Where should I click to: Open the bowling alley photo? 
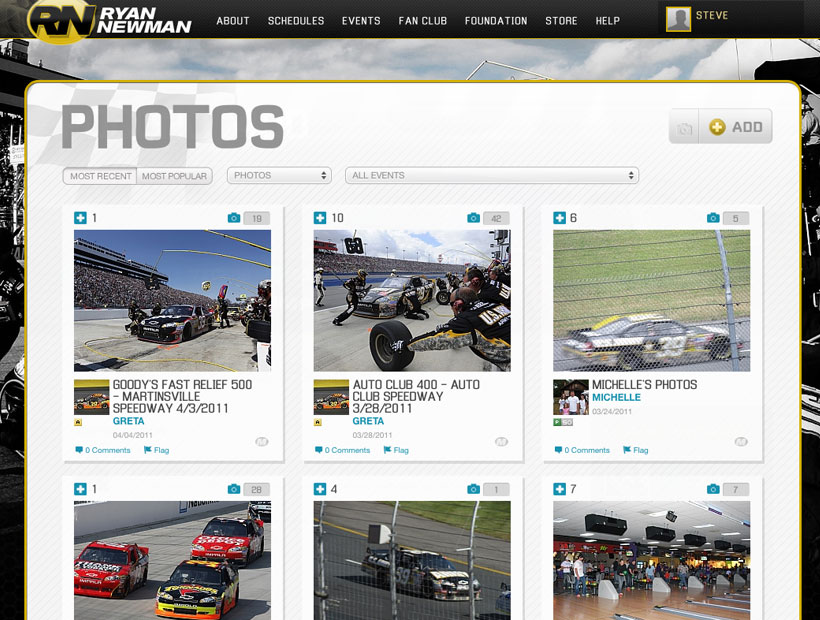tap(652, 560)
